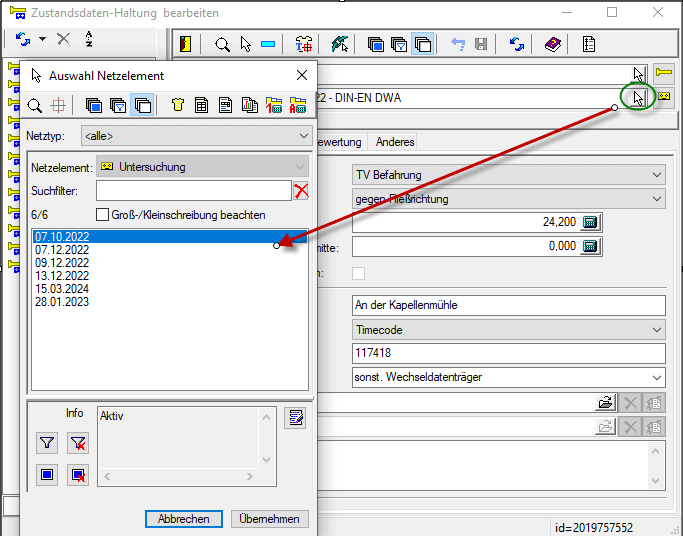Confirm selection with Übernehmen button

click(x=270, y=519)
